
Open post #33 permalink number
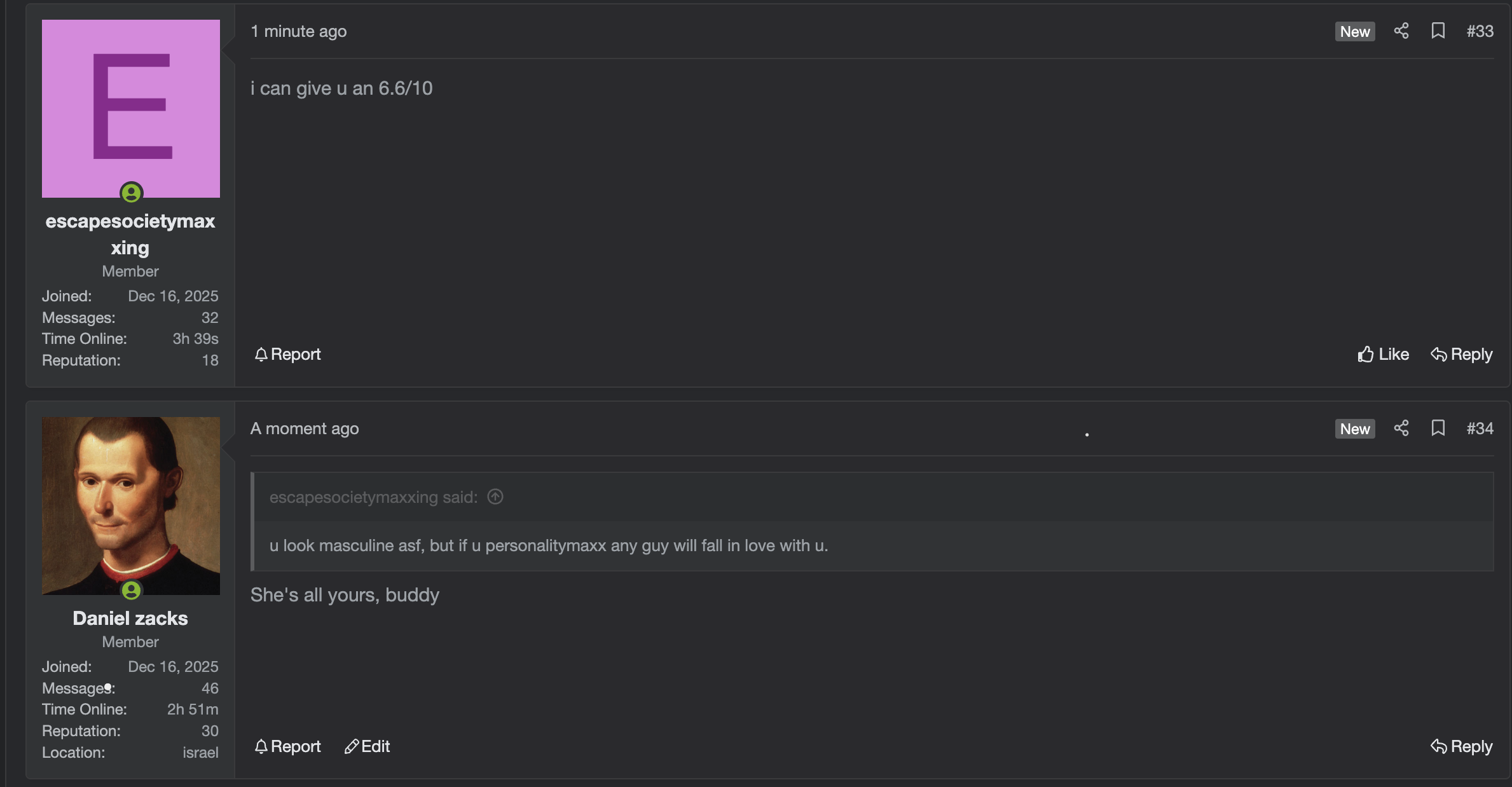click(1480, 31)
